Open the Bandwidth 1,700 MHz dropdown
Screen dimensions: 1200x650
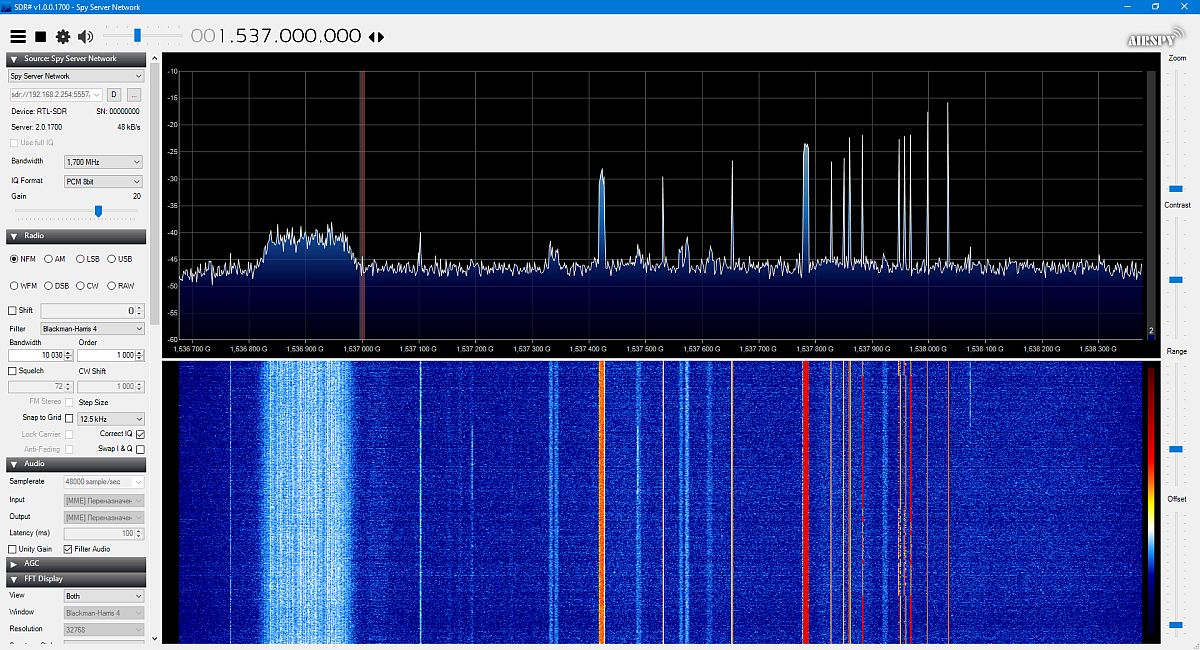(x=102, y=162)
